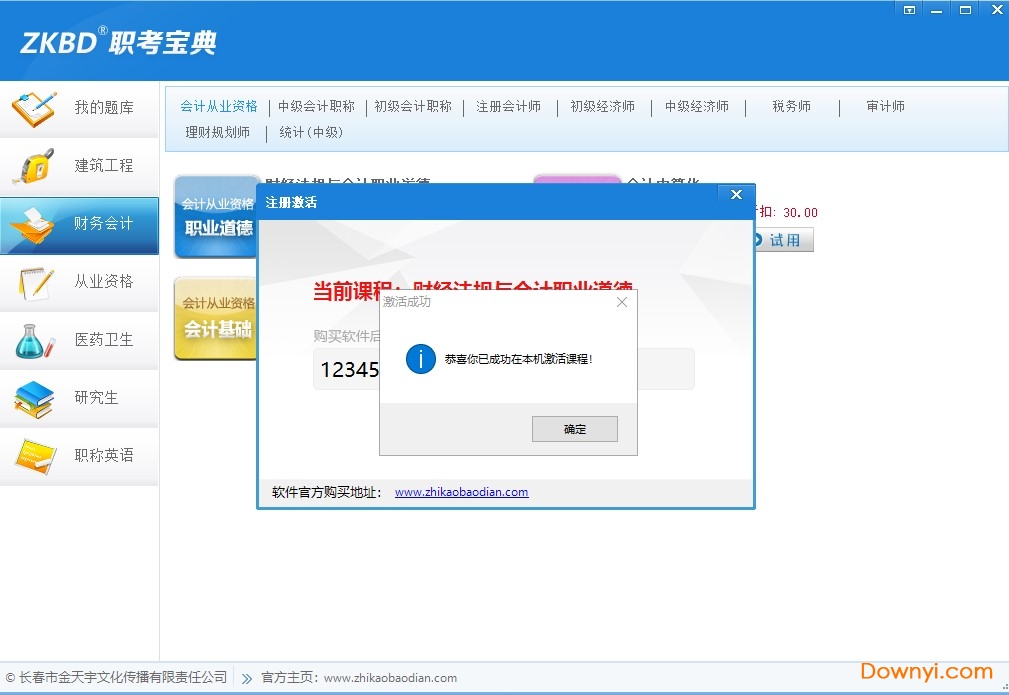Open the 医药卫生 category icon

coord(80,340)
